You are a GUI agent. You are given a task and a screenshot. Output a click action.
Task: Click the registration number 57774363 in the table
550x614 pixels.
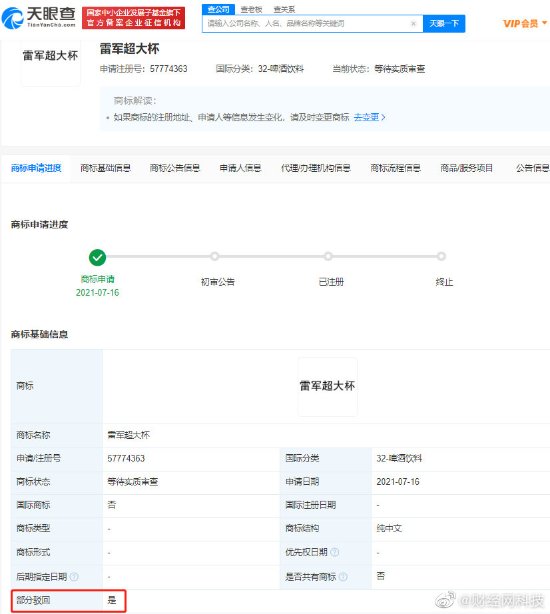tap(126, 458)
